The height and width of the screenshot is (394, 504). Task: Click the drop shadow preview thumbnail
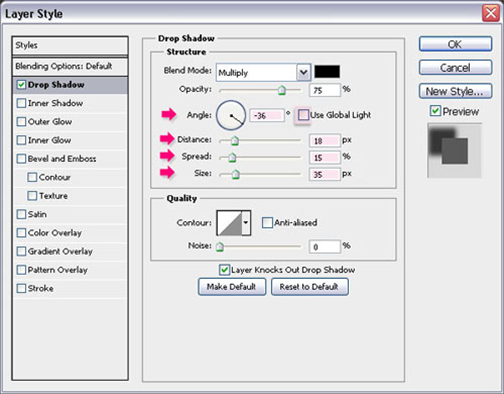454,151
